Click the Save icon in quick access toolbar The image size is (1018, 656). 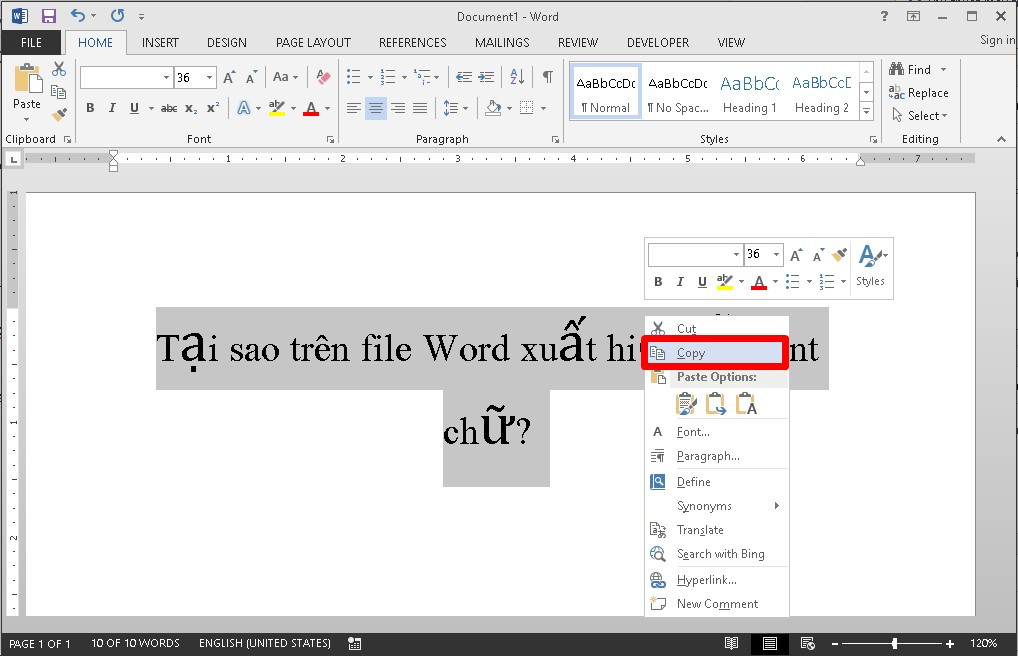[49, 16]
